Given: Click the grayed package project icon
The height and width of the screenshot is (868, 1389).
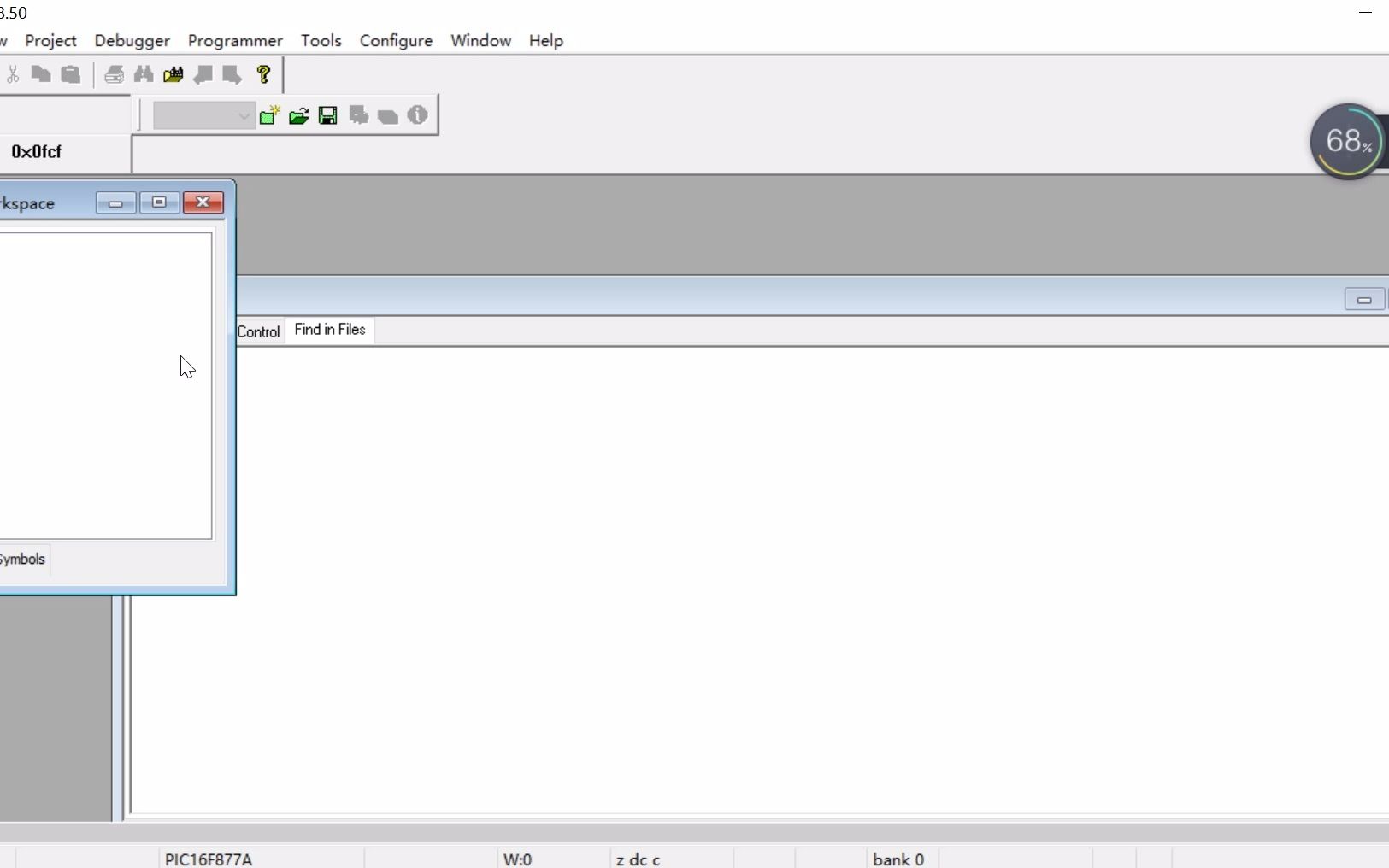Looking at the screenshot, I should pos(388,115).
